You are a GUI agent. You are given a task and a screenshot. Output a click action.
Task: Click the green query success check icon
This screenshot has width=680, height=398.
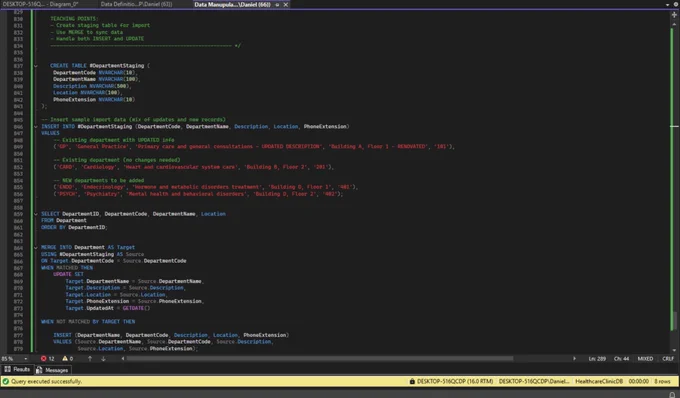pyautogui.click(x=6, y=382)
